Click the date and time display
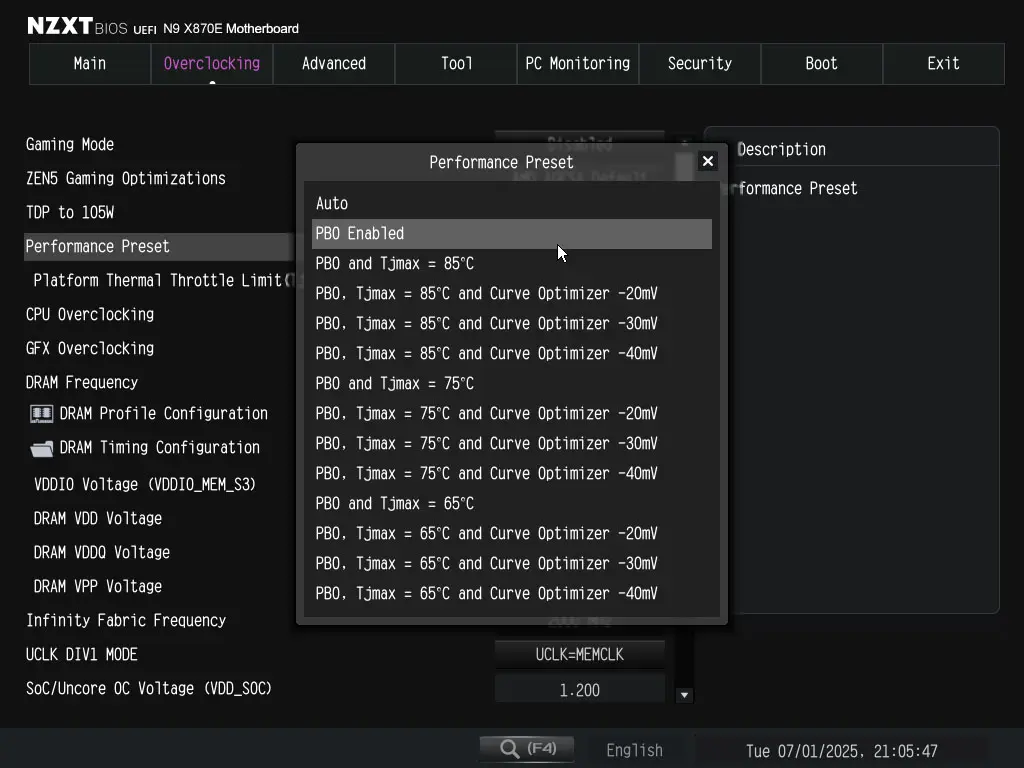Image resolution: width=1024 pixels, height=768 pixels. 842,751
